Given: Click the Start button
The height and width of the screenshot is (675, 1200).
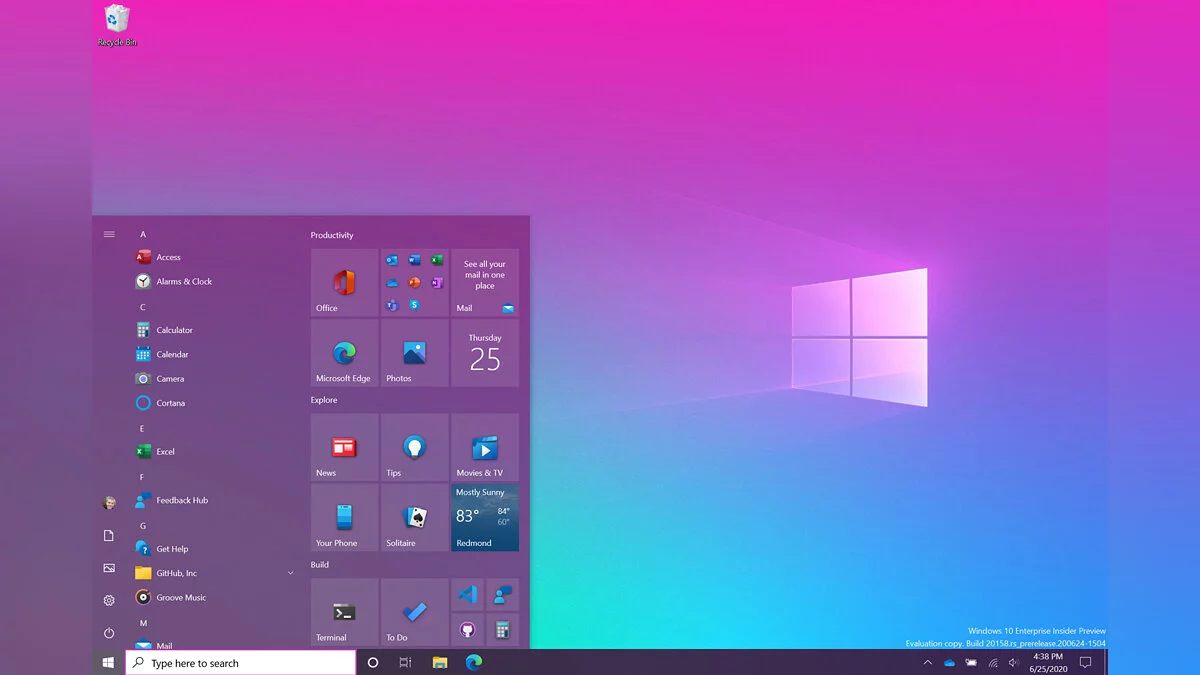Looking at the screenshot, I should point(108,663).
